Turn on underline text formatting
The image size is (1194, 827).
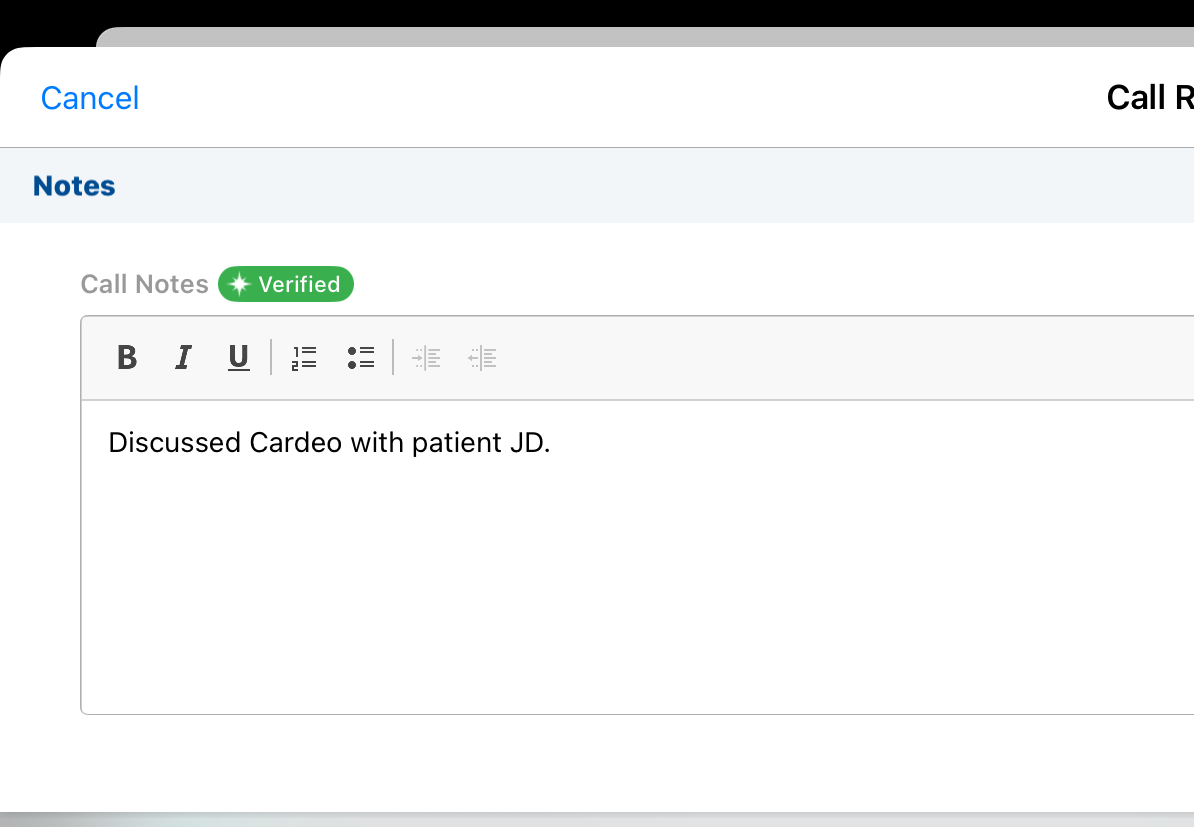(238, 357)
